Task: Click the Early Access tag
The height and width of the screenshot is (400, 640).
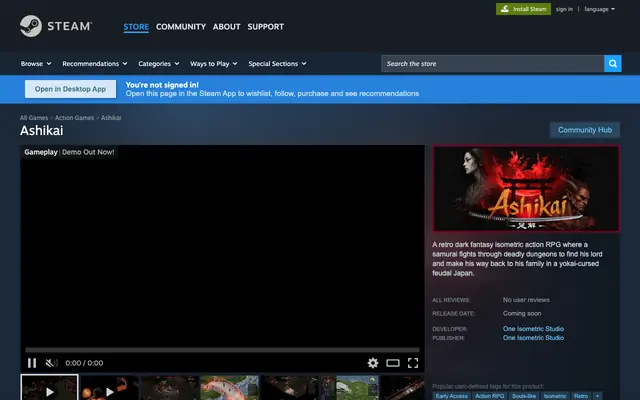Action: click(451, 396)
